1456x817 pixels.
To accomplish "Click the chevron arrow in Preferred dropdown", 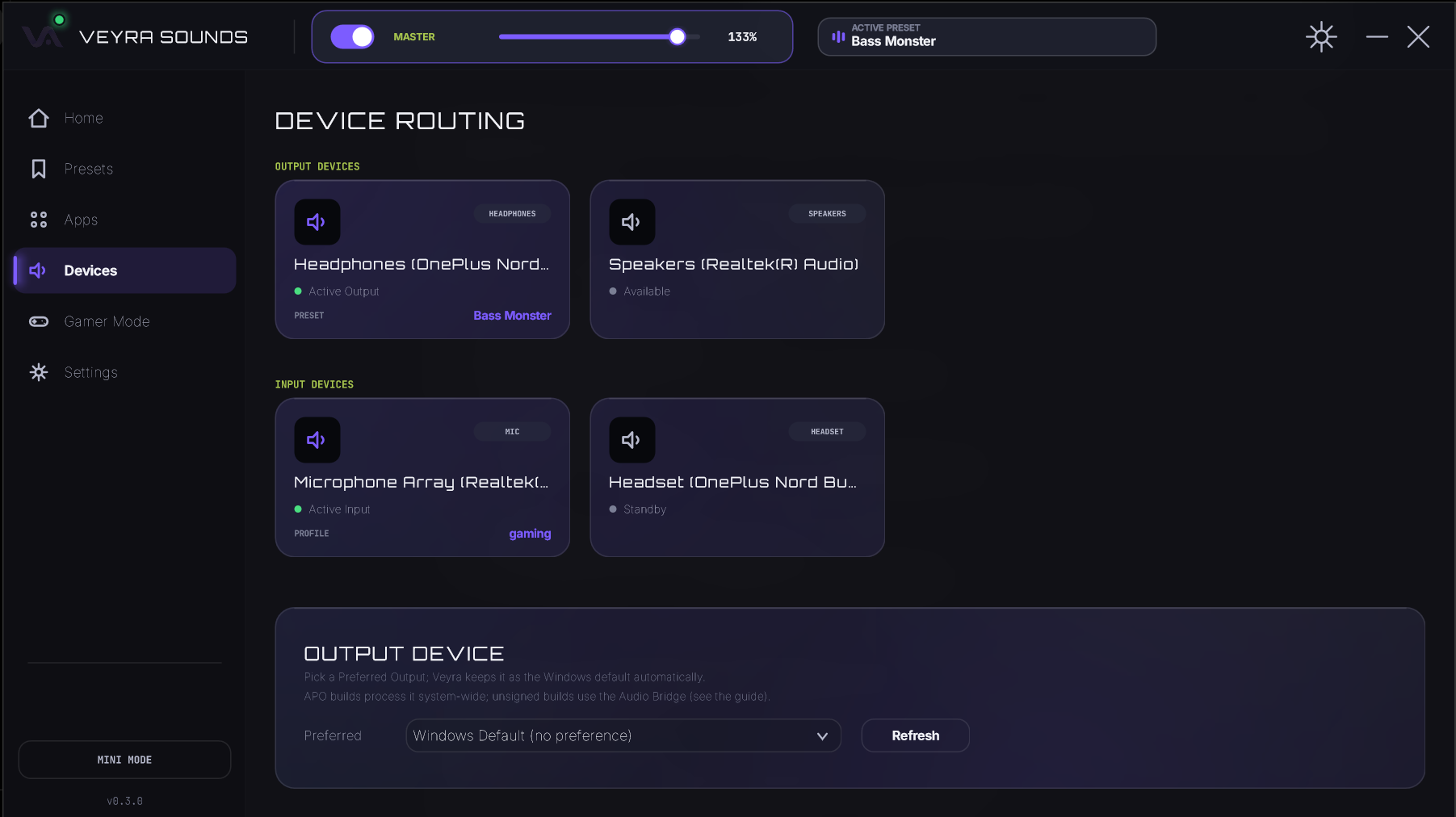I will click(822, 736).
